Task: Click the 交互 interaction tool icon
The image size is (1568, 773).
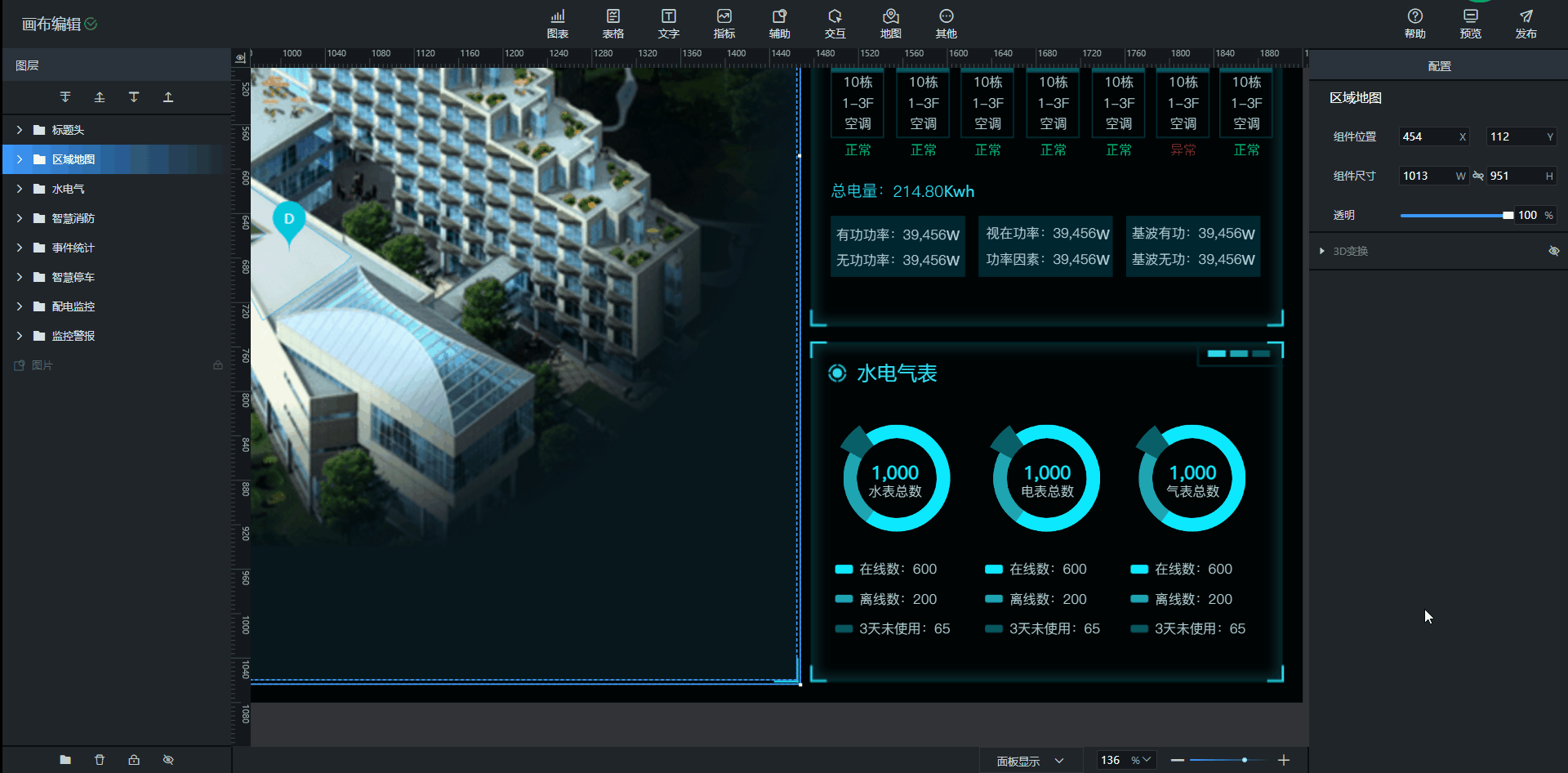Action: pos(835,23)
